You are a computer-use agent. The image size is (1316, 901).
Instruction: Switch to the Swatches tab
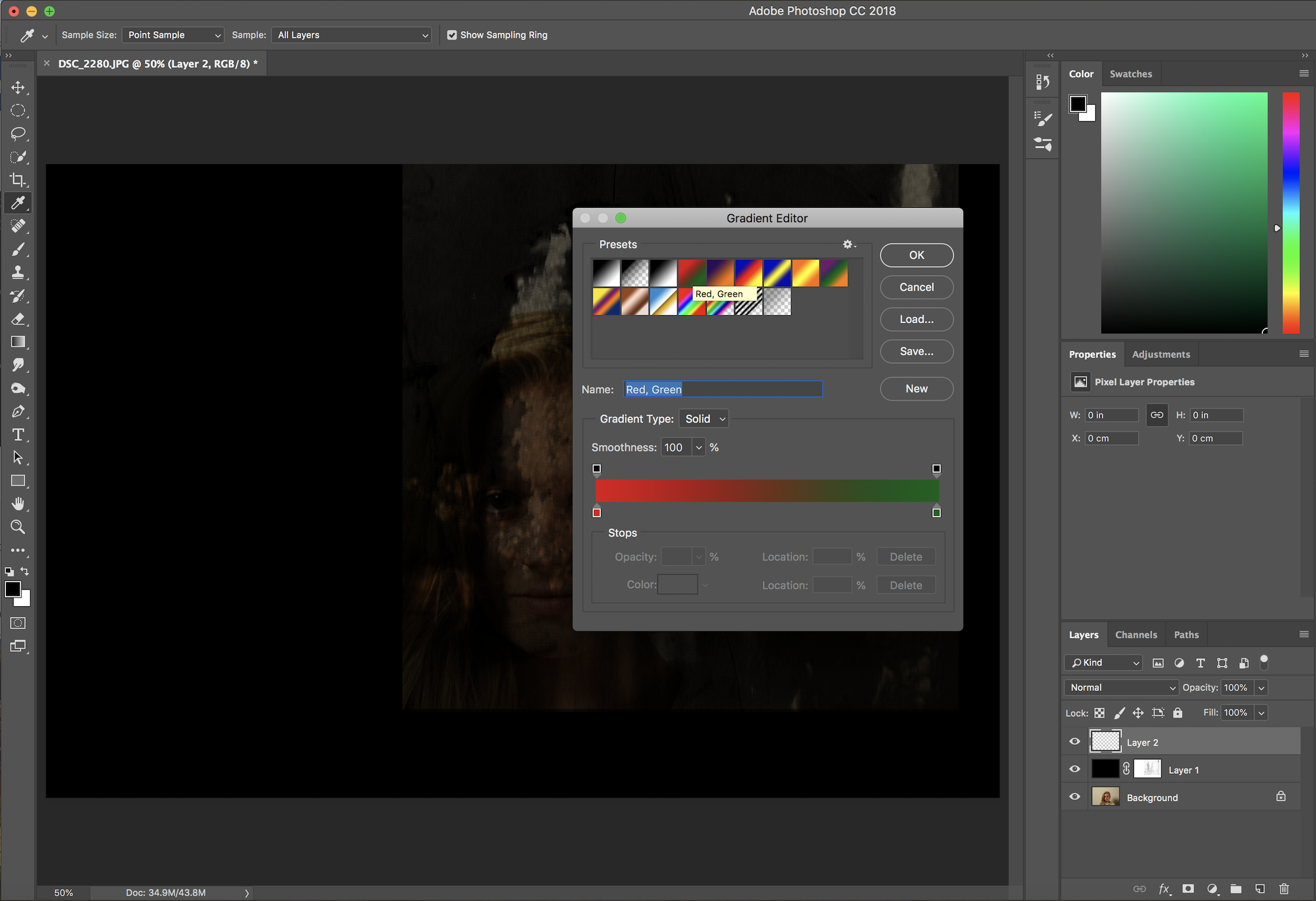[1130, 74]
